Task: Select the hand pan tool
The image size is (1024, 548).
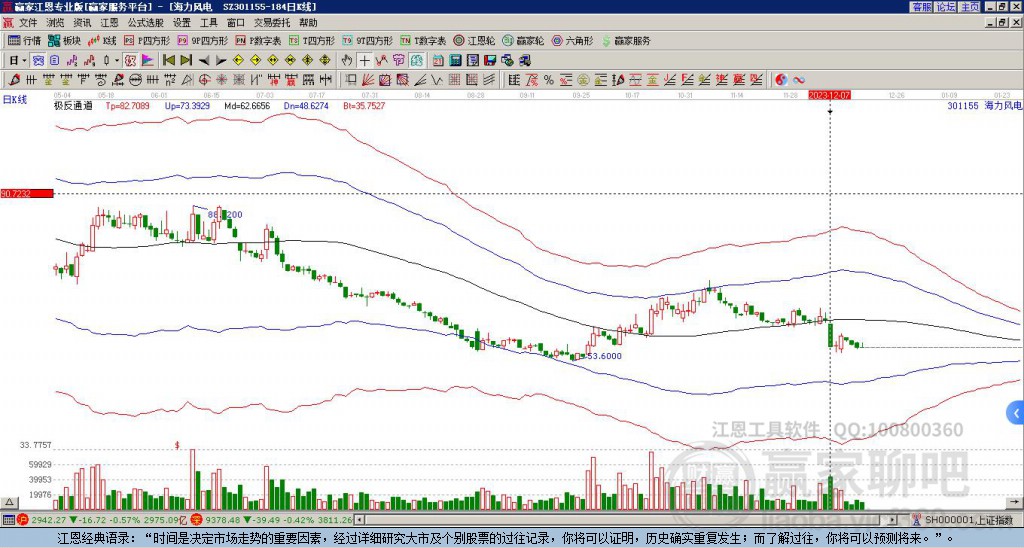Action: click(347, 61)
